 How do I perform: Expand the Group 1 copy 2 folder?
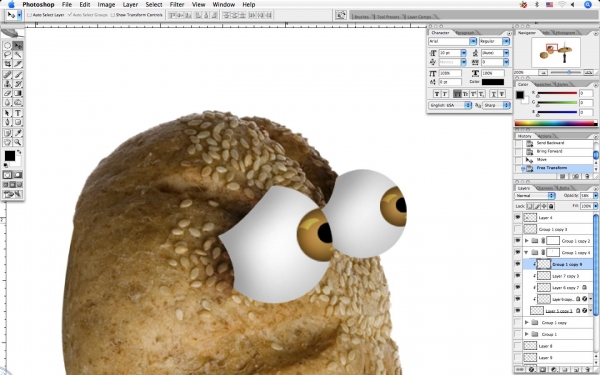[527, 241]
